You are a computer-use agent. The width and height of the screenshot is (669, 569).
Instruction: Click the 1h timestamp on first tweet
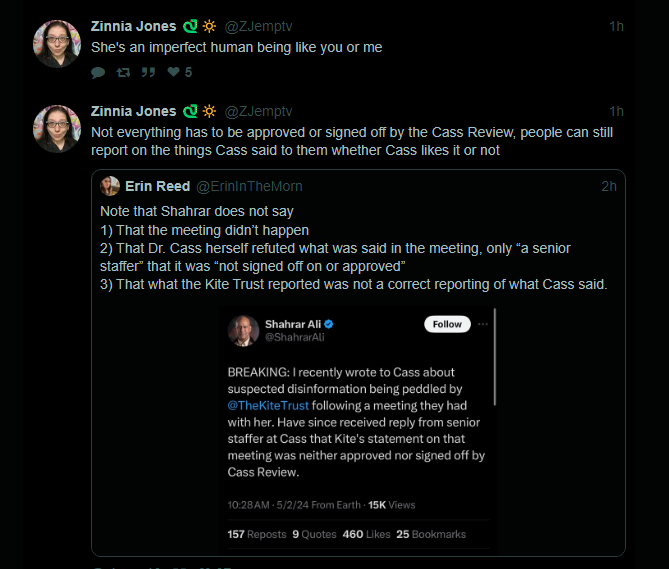coord(616,26)
